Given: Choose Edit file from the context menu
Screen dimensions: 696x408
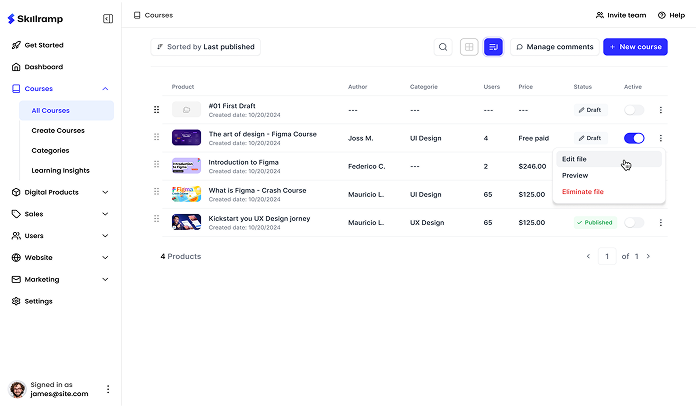Looking at the screenshot, I should pyautogui.click(x=575, y=159).
